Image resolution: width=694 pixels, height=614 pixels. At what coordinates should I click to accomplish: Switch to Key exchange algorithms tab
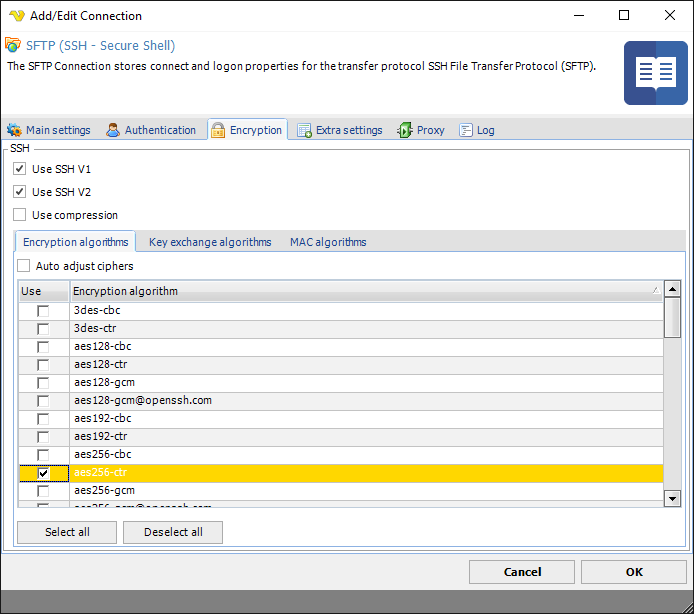tap(210, 242)
